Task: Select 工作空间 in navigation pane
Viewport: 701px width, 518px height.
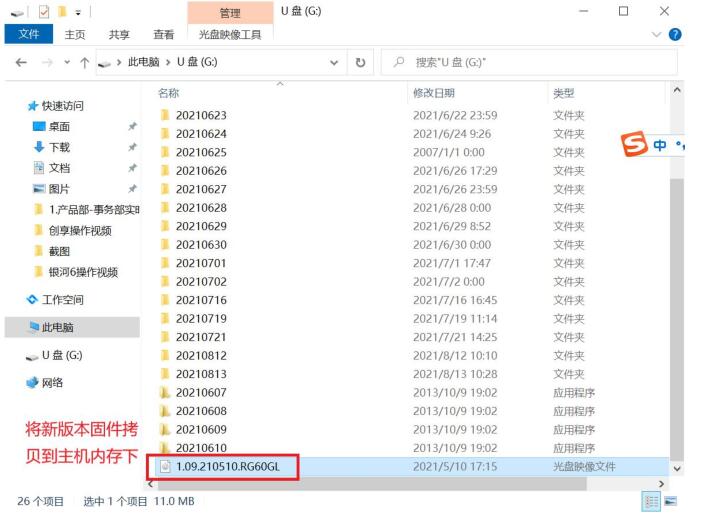Action: (x=63, y=300)
